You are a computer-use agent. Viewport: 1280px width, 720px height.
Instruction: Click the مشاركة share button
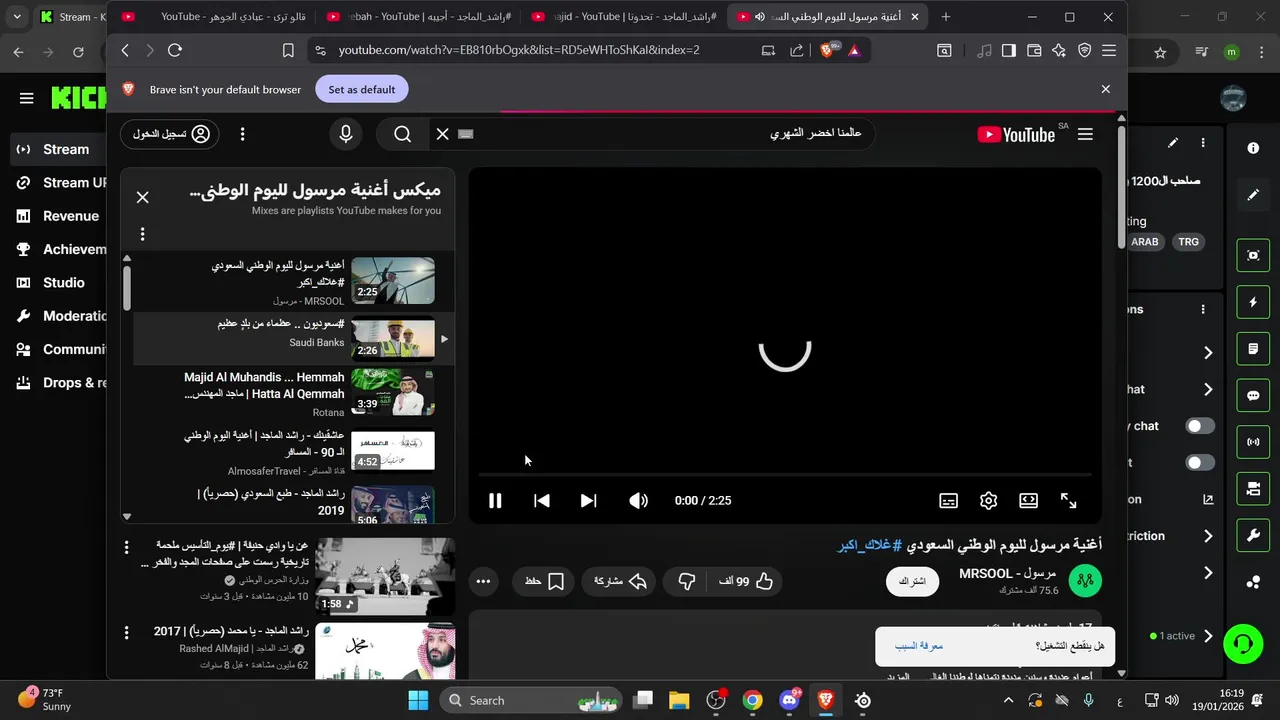(x=621, y=581)
